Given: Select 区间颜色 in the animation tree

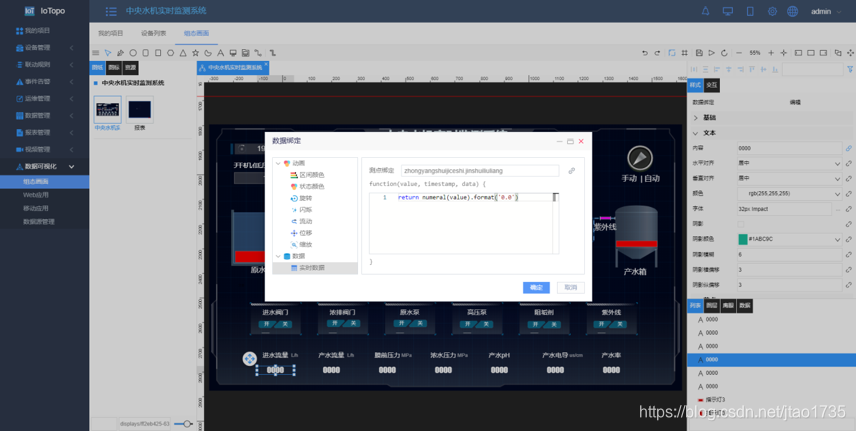Looking at the screenshot, I should tap(312, 175).
